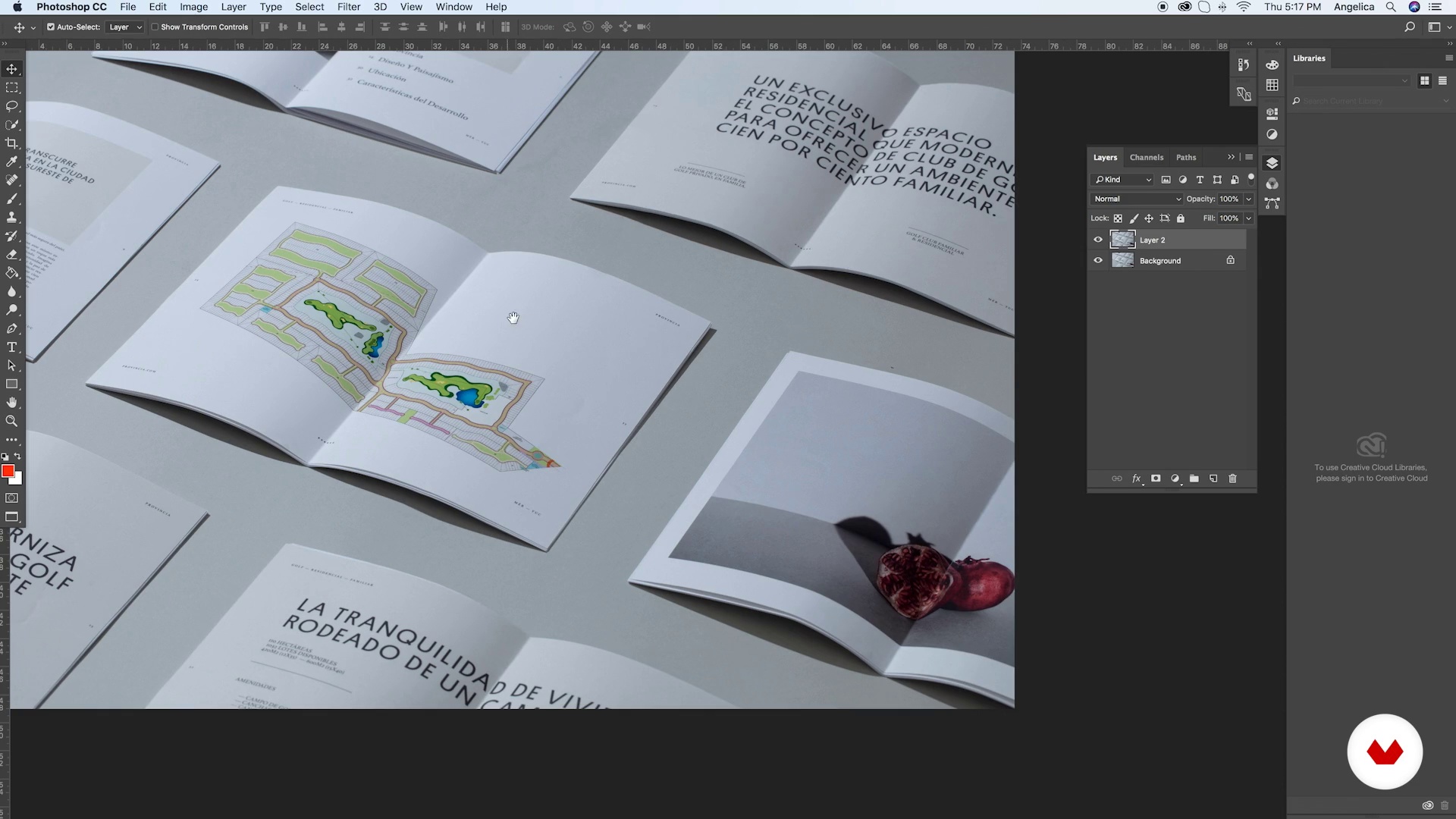Click the Add layer mask icon
Viewport: 1456px width, 819px height.
point(1156,479)
